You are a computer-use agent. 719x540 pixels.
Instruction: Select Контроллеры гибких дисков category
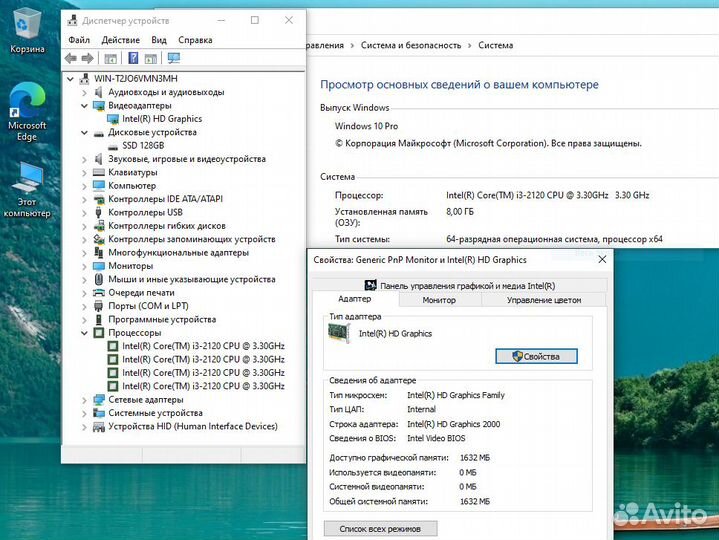(167, 226)
